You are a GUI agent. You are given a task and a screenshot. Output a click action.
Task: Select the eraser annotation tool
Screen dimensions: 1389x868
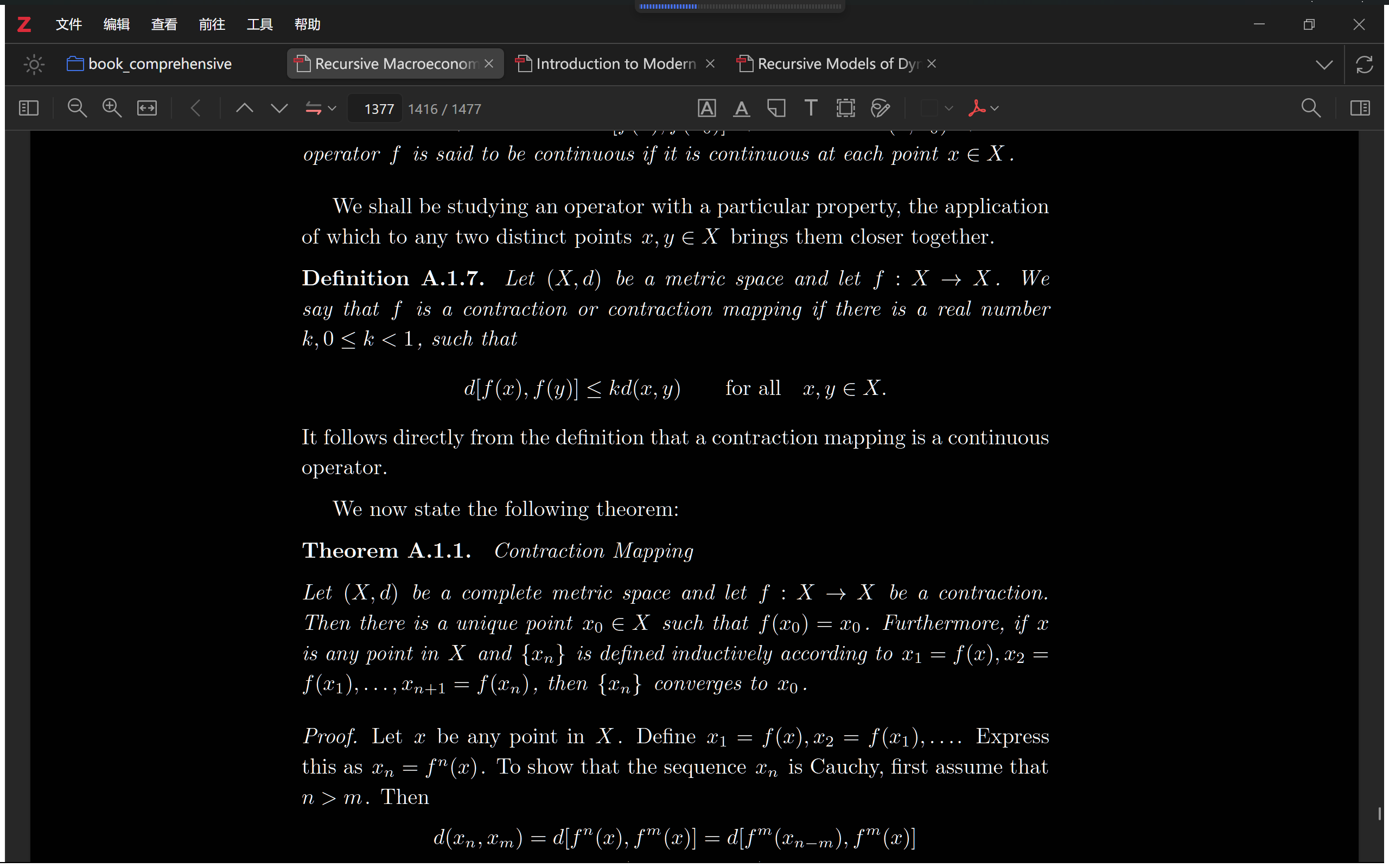pyautogui.click(x=880, y=108)
